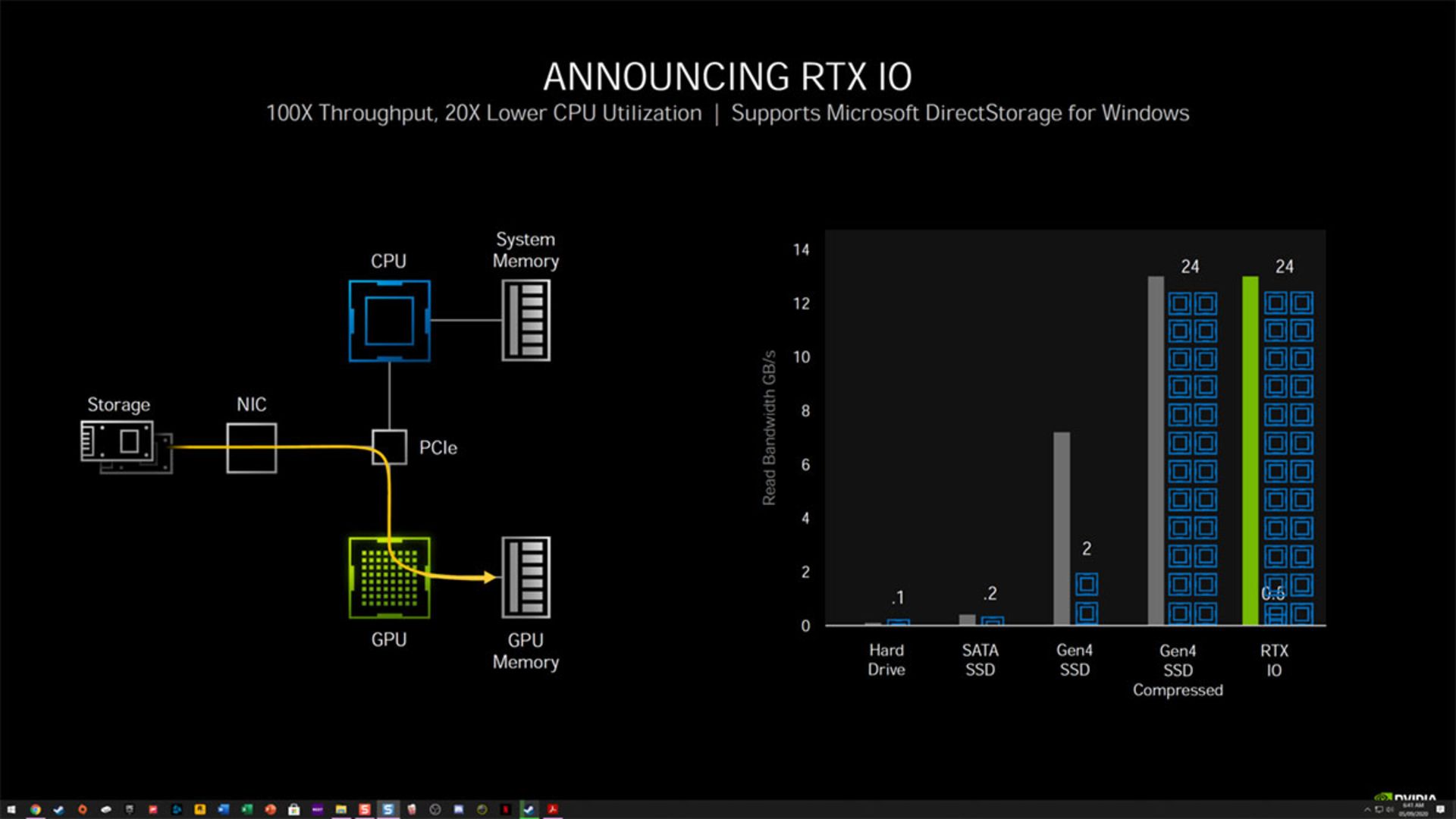Click the 'RTX IO' axis label

(x=1274, y=661)
